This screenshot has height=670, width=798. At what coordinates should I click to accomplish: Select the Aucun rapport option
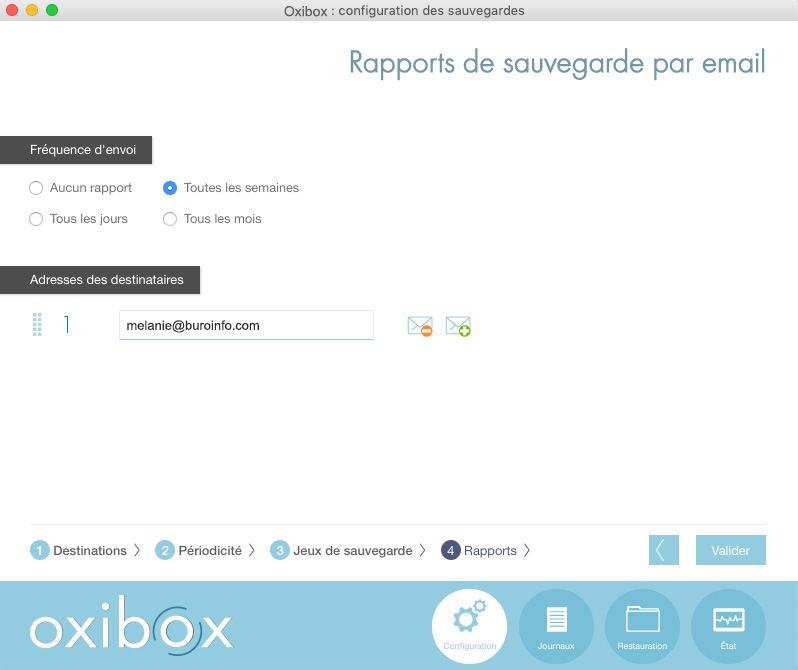(37, 188)
